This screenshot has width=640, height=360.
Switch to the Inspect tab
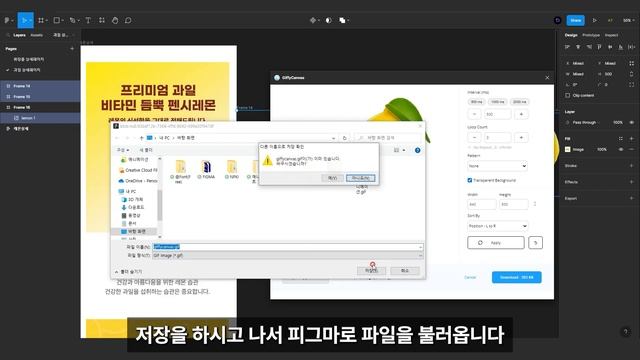point(611,35)
